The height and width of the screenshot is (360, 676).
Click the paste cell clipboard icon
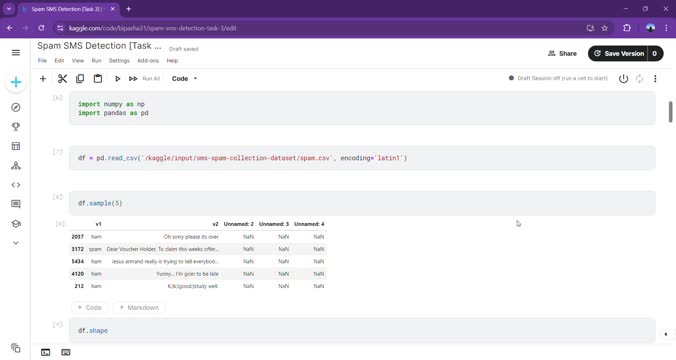(98, 78)
